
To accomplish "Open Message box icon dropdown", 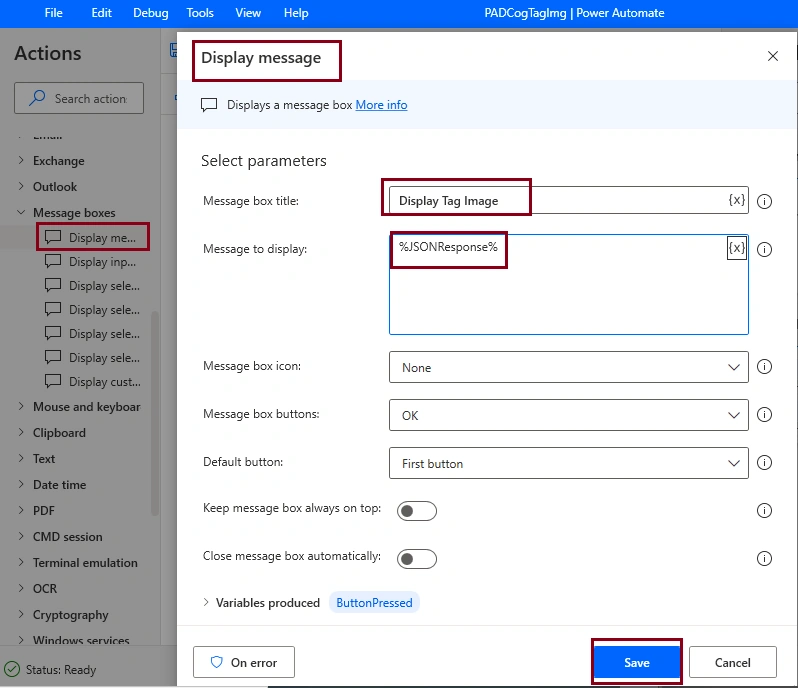I will tap(568, 367).
